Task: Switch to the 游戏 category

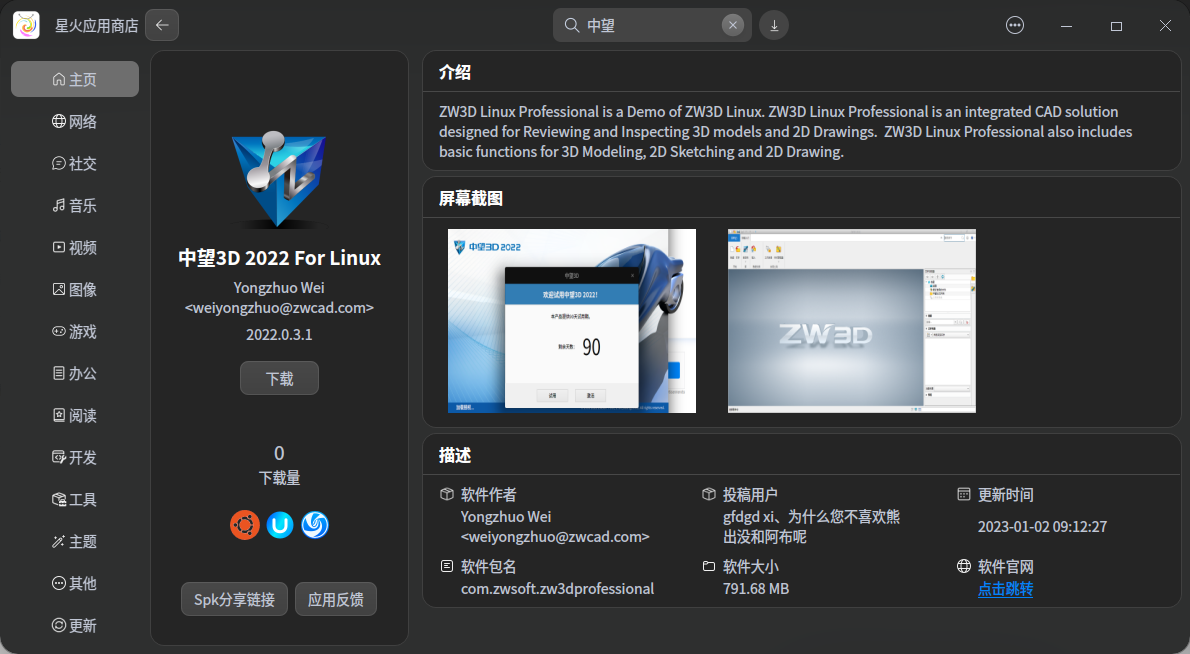Action: click(74, 331)
